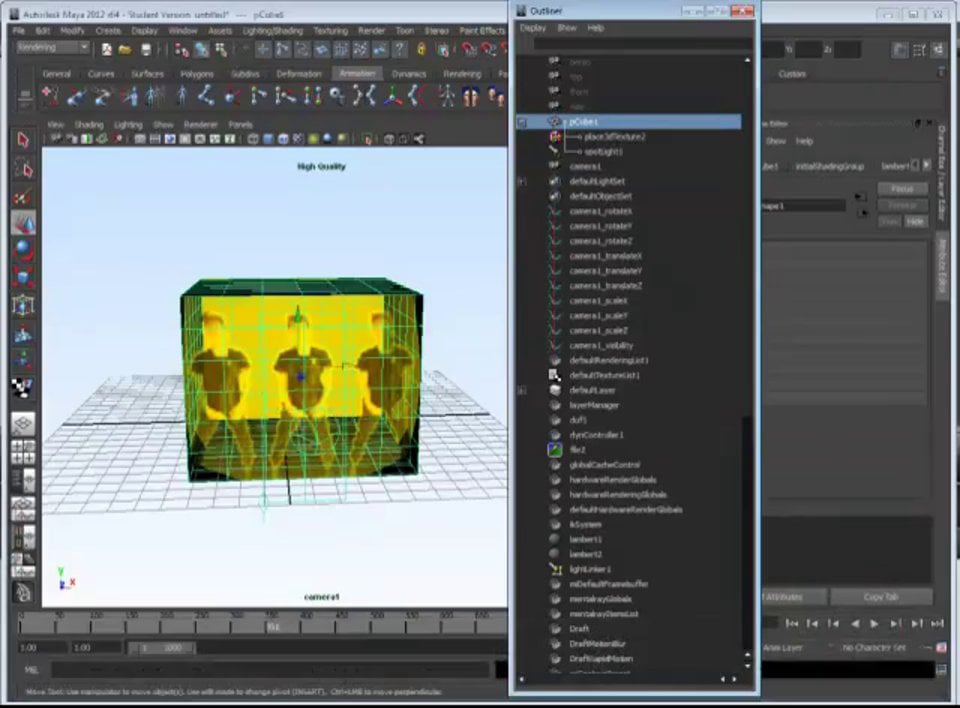Screen dimensions: 960x708
Task: Open the Outliner Display menu
Action: [x=533, y=28]
